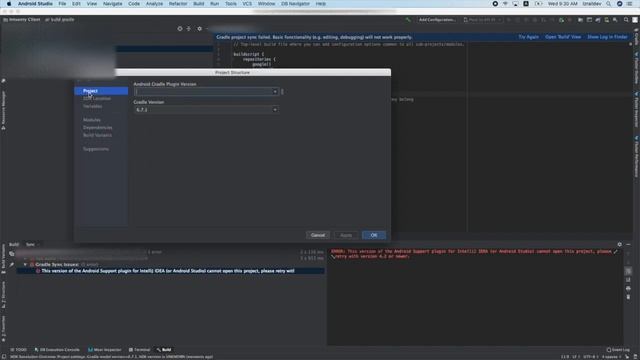Click the clear all trash icon in build output

coord(628,297)
